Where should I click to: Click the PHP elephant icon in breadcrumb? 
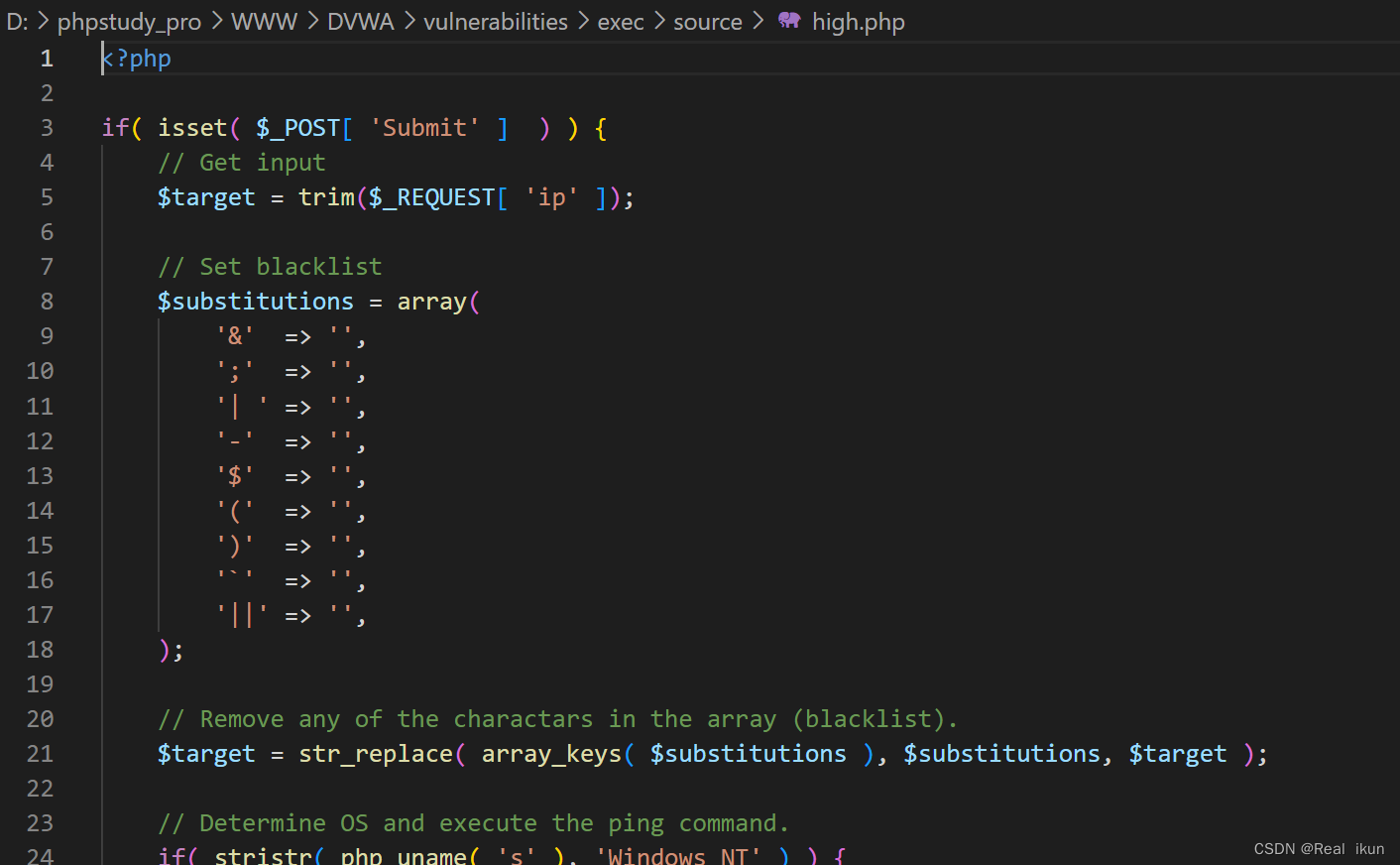click(x=789, y=20)
